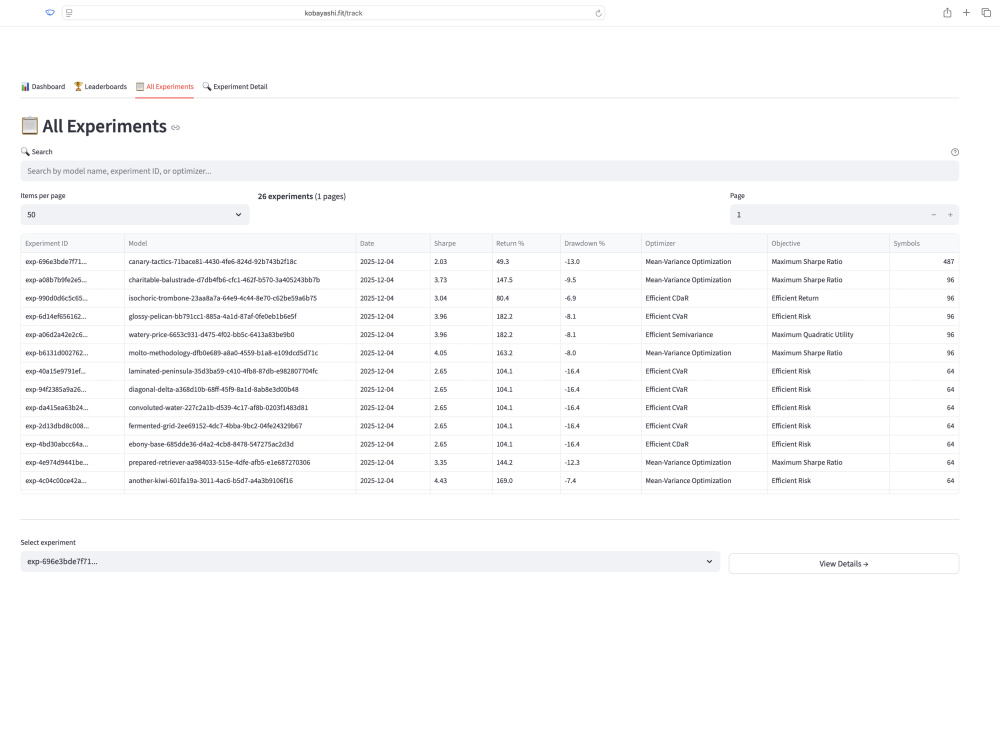The height and width of the screenshot is (750, 1000).
Task: Open the Items per page dropdown
Action: 135,215
